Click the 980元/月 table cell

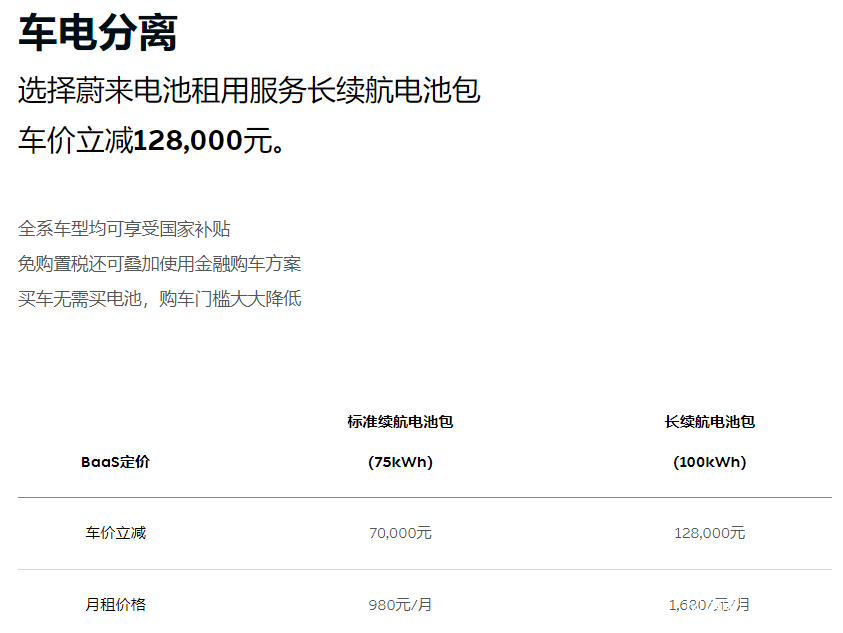pos(401,605)
